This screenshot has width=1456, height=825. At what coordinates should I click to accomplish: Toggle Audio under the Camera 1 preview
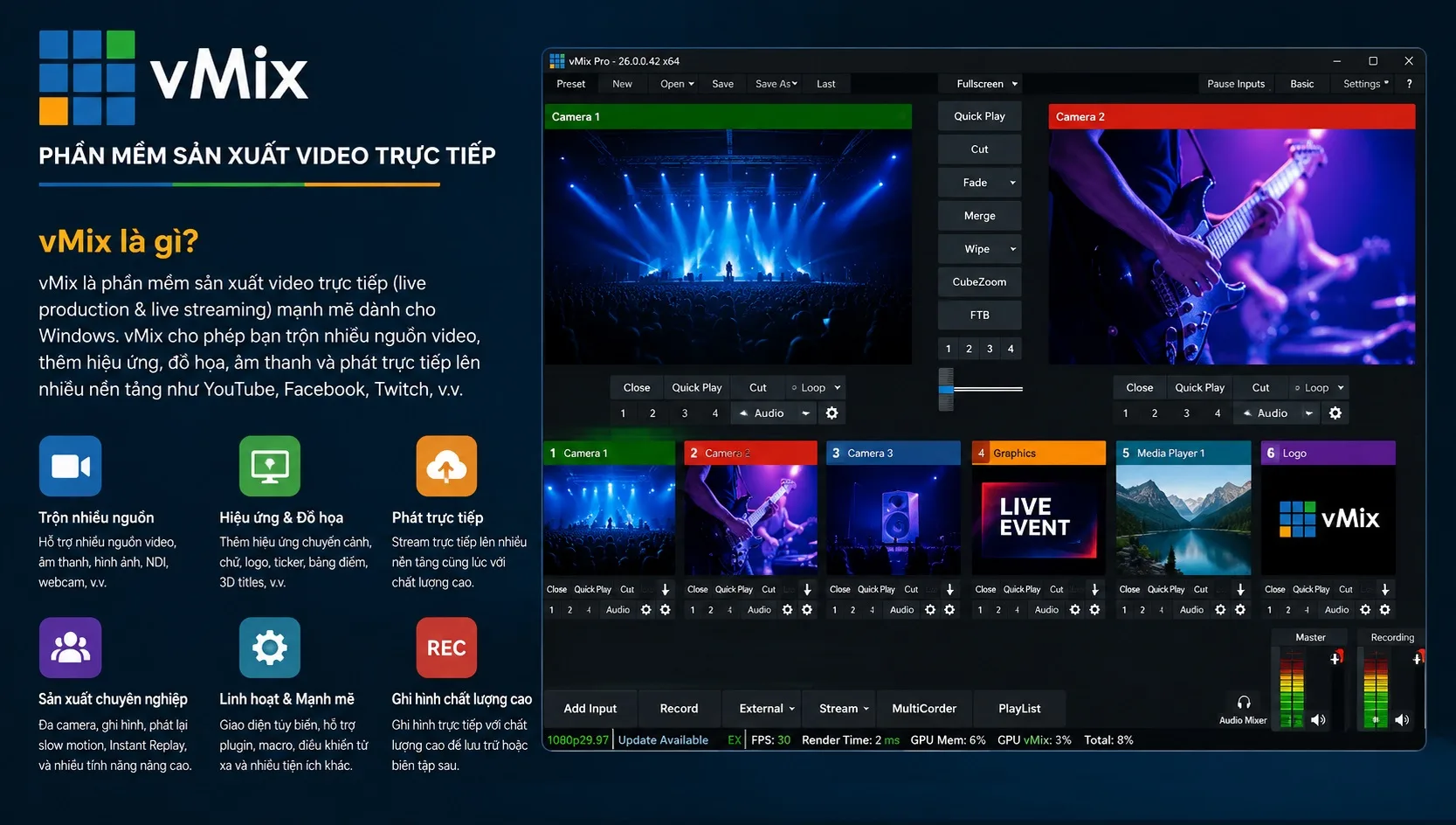click(x=763, y=412)
